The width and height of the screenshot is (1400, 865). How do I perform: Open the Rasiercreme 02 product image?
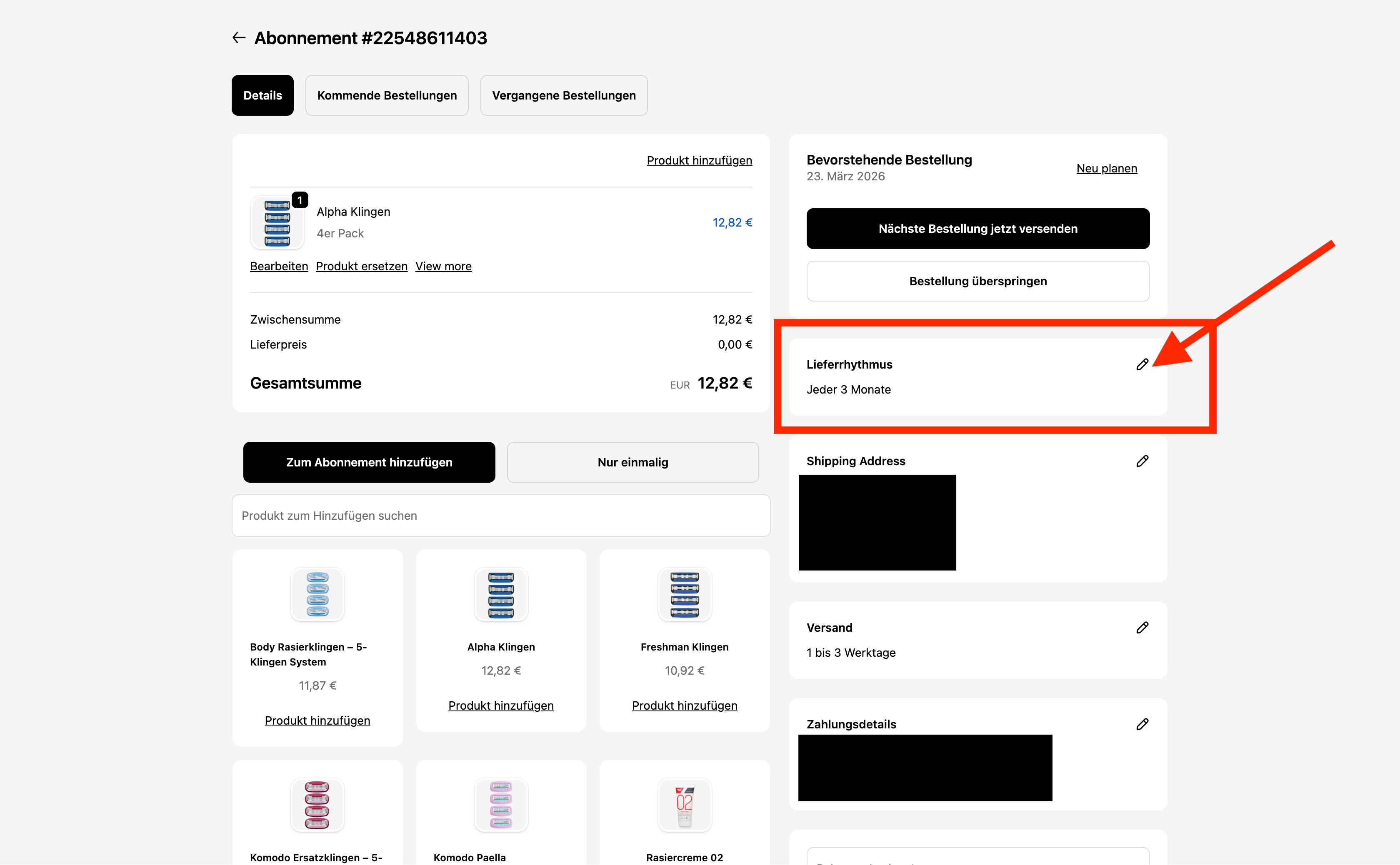tap(684, 805)
